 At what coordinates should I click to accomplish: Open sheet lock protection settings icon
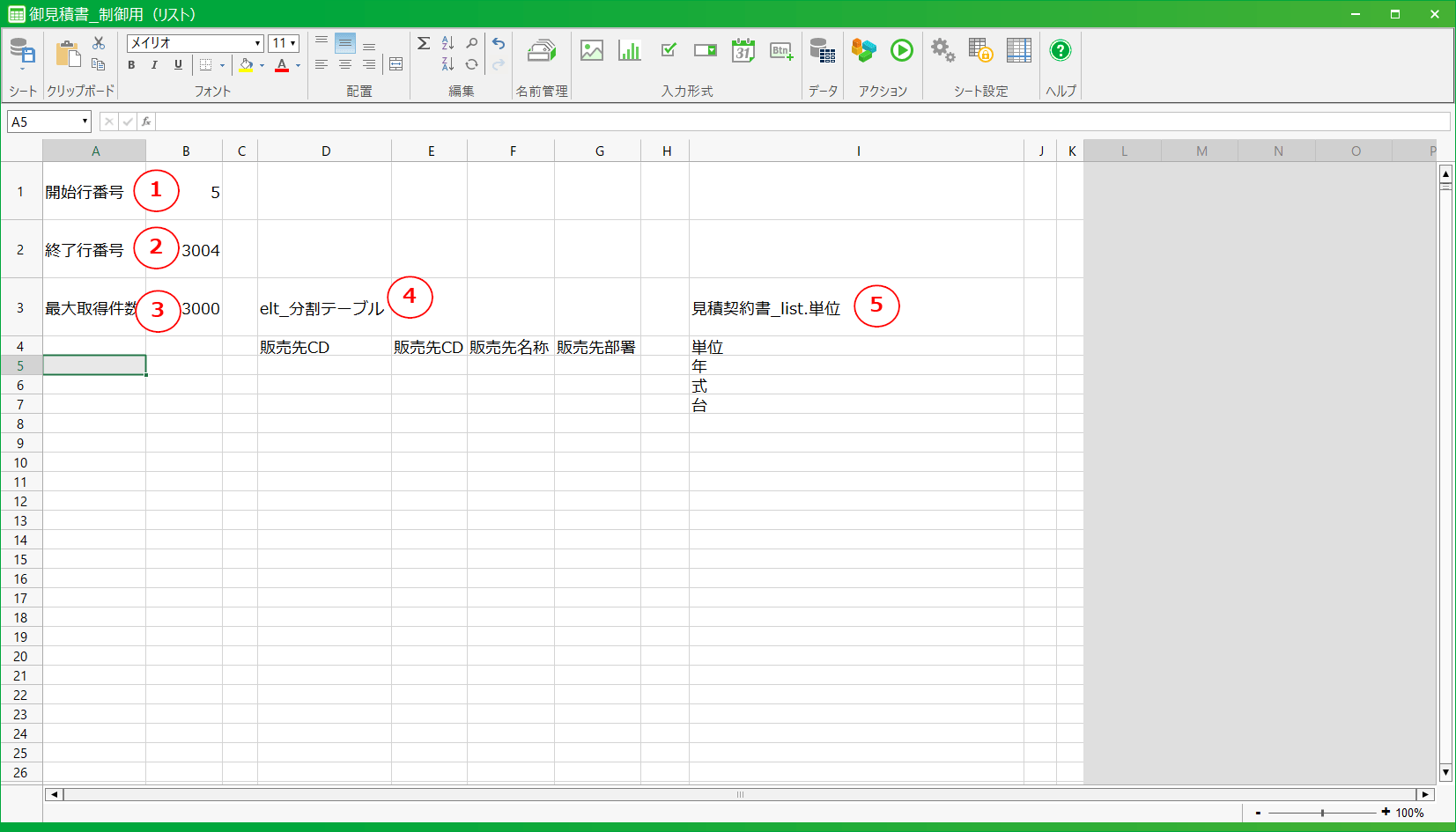pos(979,51)
